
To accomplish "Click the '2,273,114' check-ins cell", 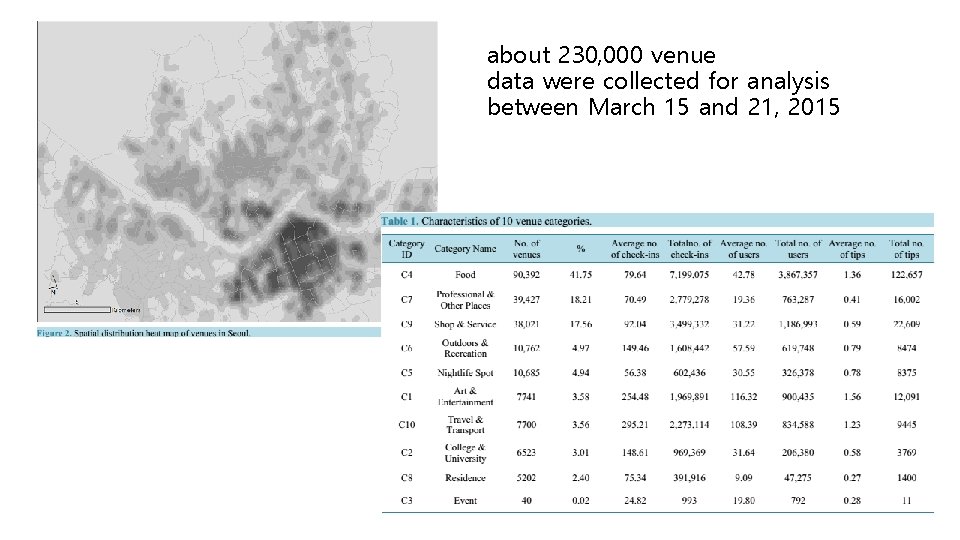I will click(689, 424).
